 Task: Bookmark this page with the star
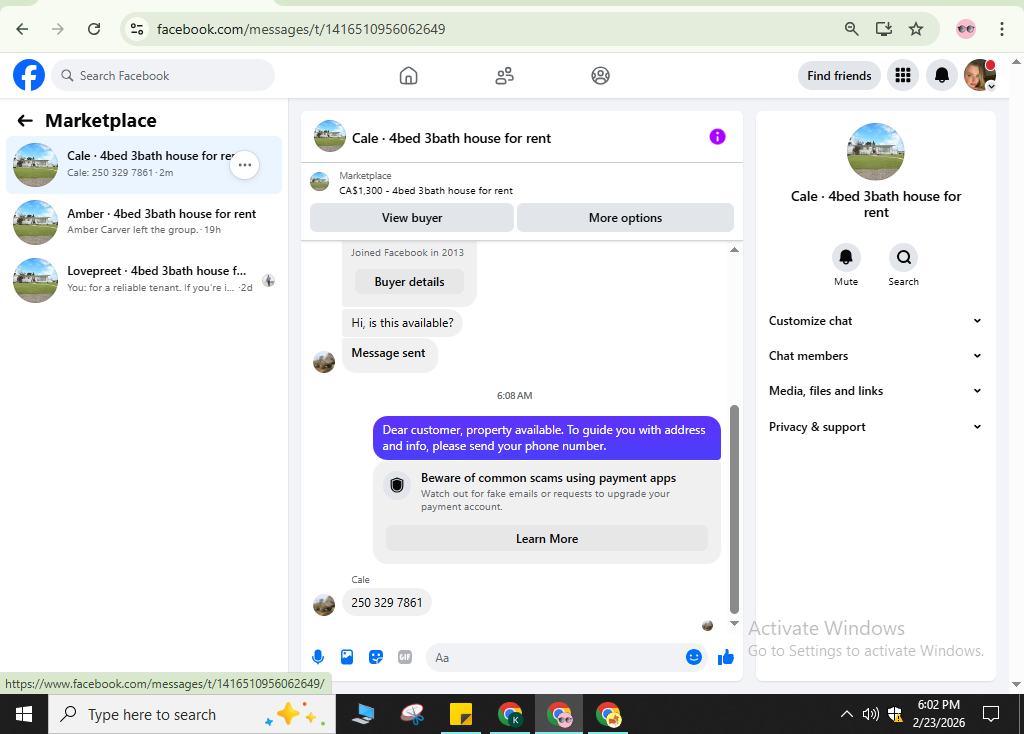[916, 29]
